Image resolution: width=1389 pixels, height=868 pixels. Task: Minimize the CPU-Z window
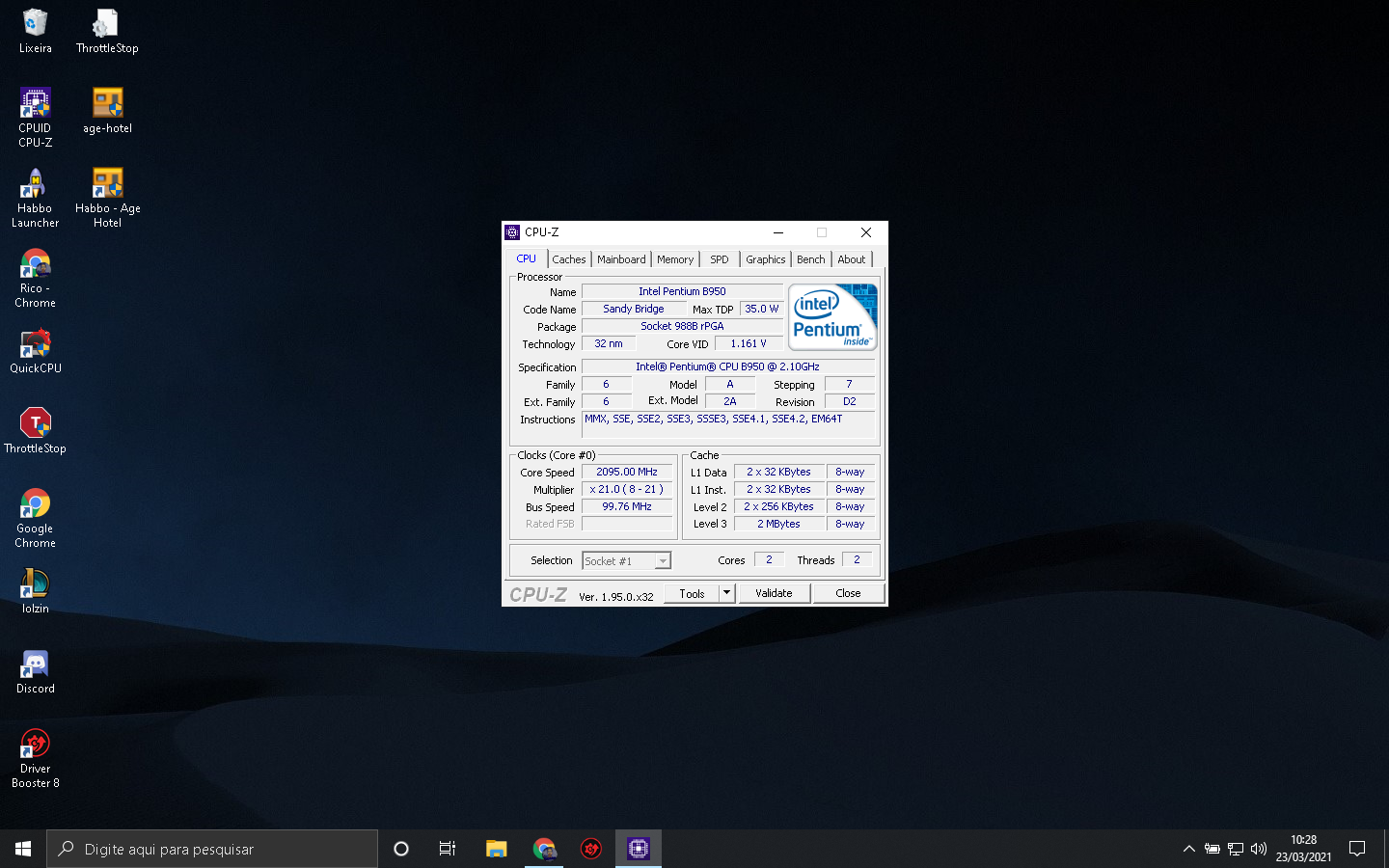tap(778, 232)
